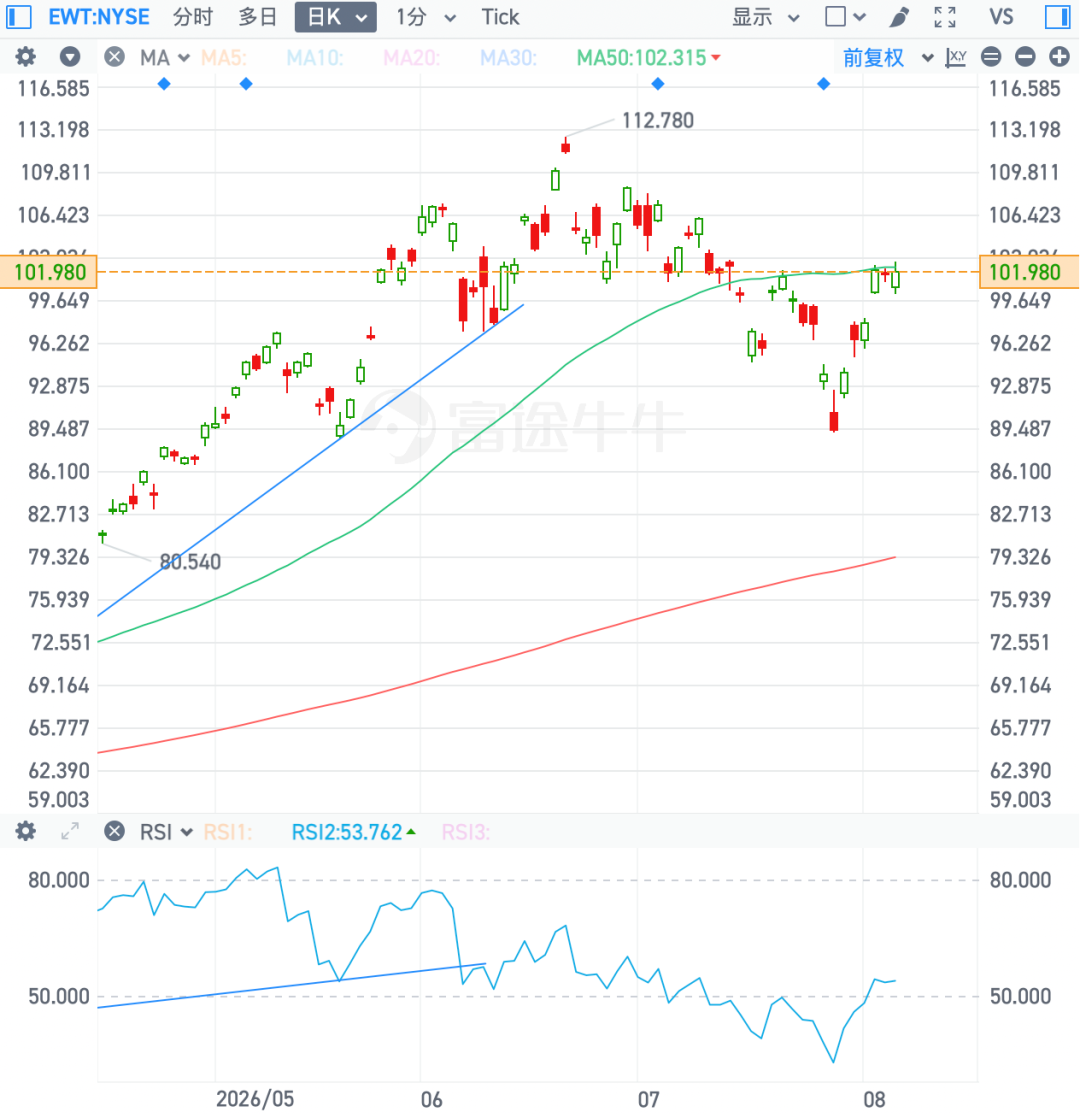Switch to Tick view
Screen dimensions: 1080x1118
[x=500, y=16]
